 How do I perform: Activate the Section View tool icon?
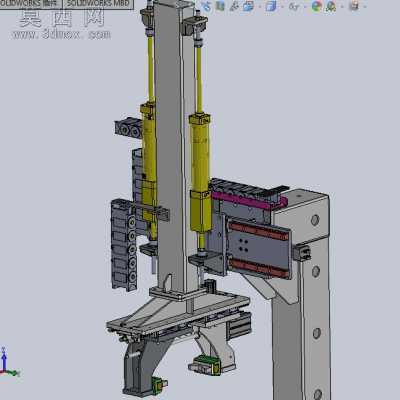point(220,6)
